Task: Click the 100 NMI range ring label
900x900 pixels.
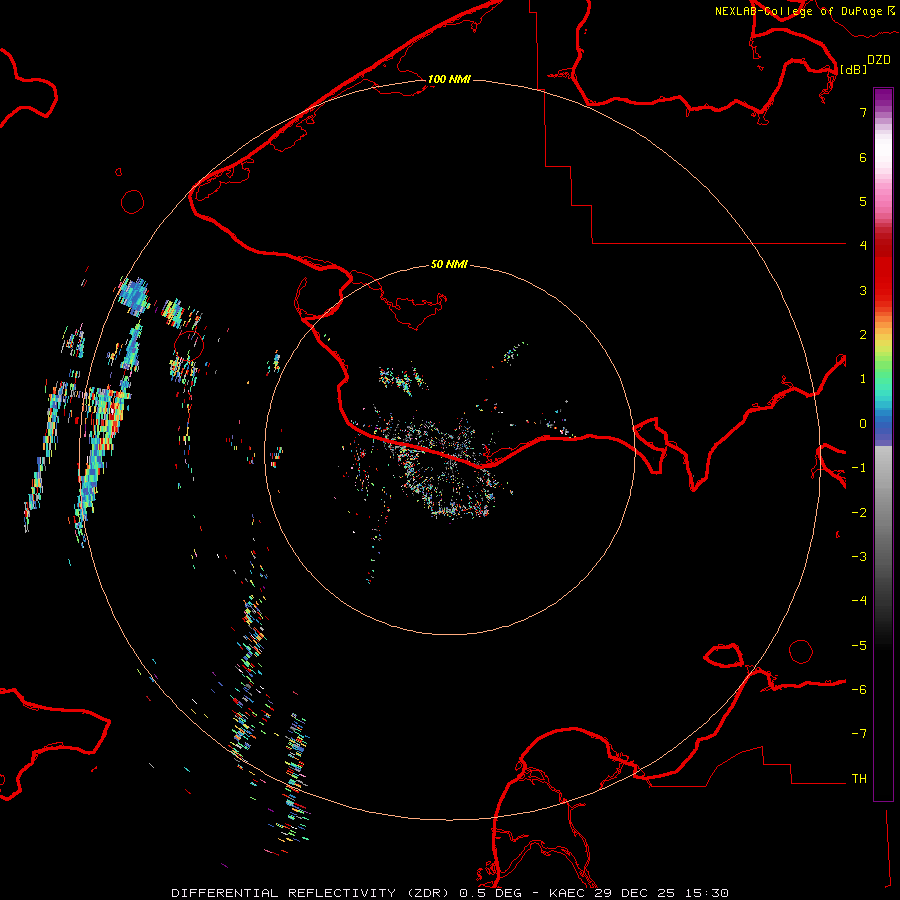Action: pyautogui.click(x=449, y=79)
